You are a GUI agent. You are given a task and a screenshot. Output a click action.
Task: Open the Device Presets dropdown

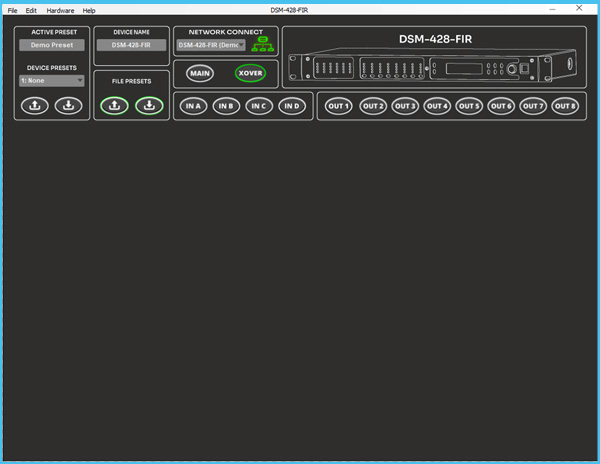point(52,81)
